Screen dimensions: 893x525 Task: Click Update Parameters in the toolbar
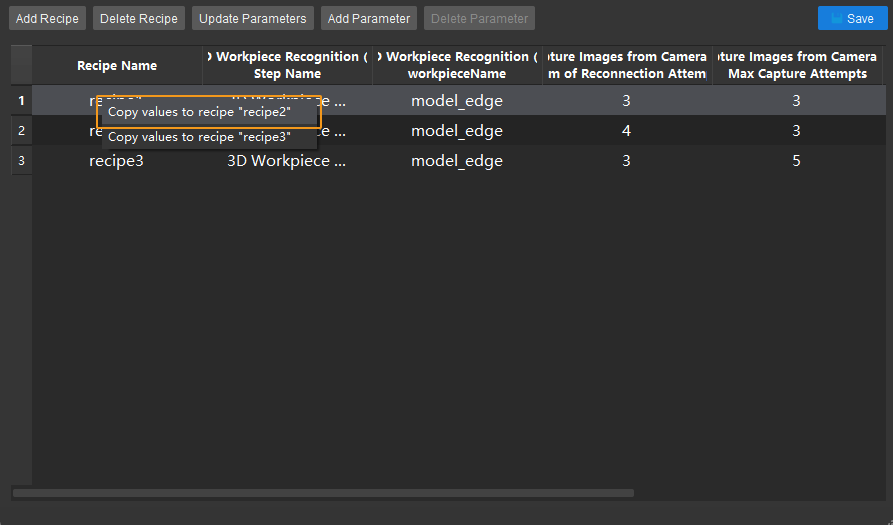coord(252,19)
